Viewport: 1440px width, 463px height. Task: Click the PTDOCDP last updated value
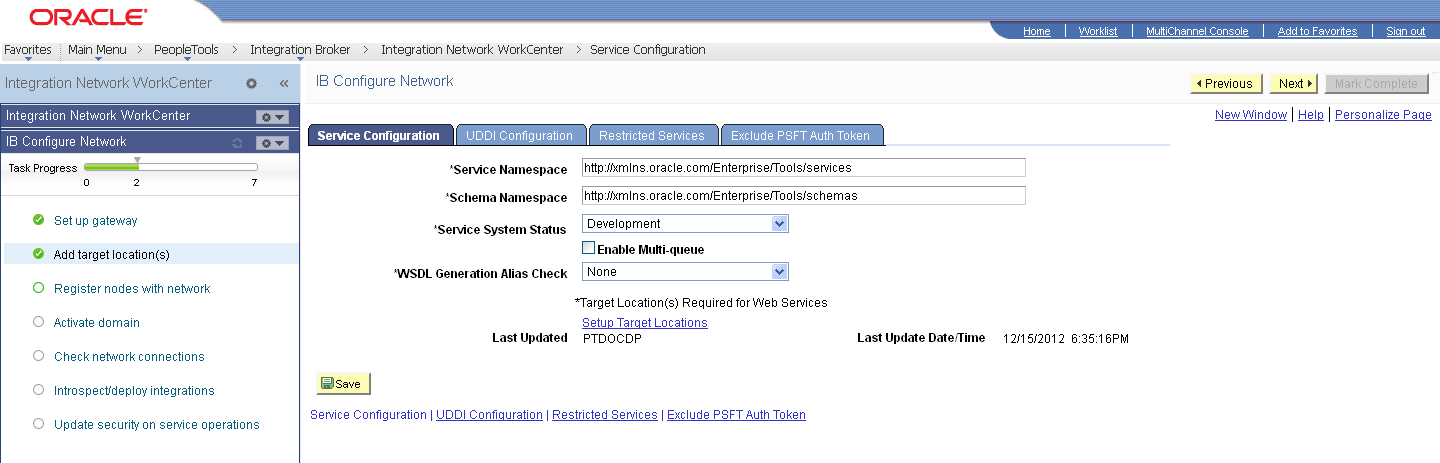coord(612,338)
